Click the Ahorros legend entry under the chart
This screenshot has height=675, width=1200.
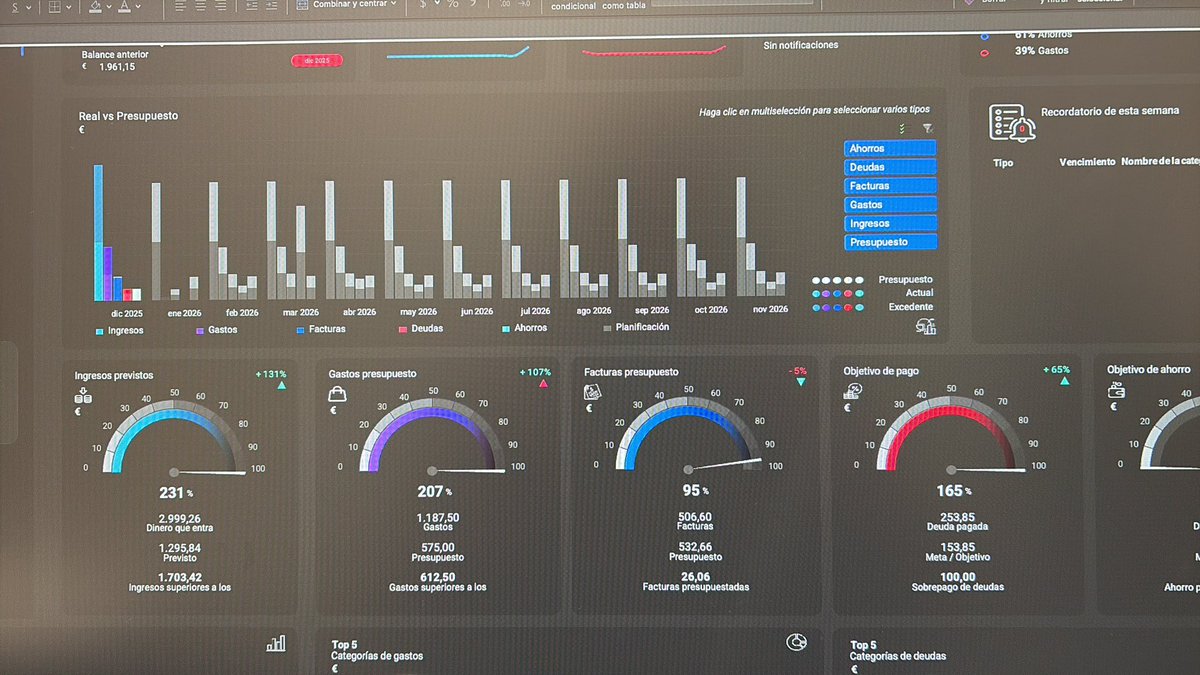[525, 327]
